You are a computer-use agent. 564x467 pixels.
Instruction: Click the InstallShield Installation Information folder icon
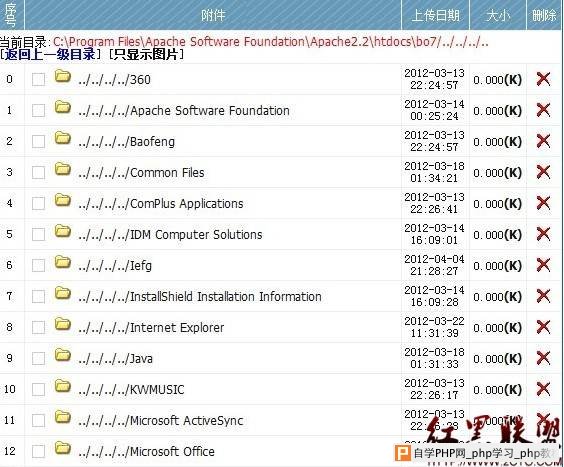point(63,293)
